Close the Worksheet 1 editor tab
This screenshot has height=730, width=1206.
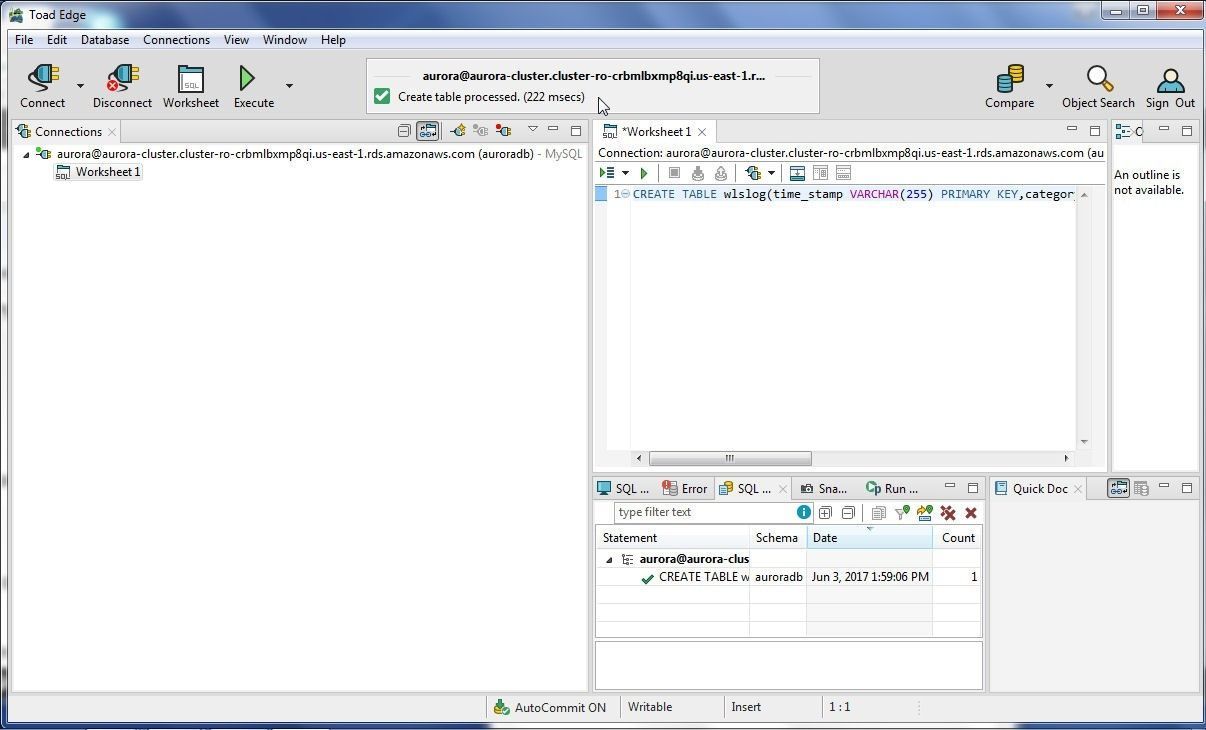pos(702,132)
